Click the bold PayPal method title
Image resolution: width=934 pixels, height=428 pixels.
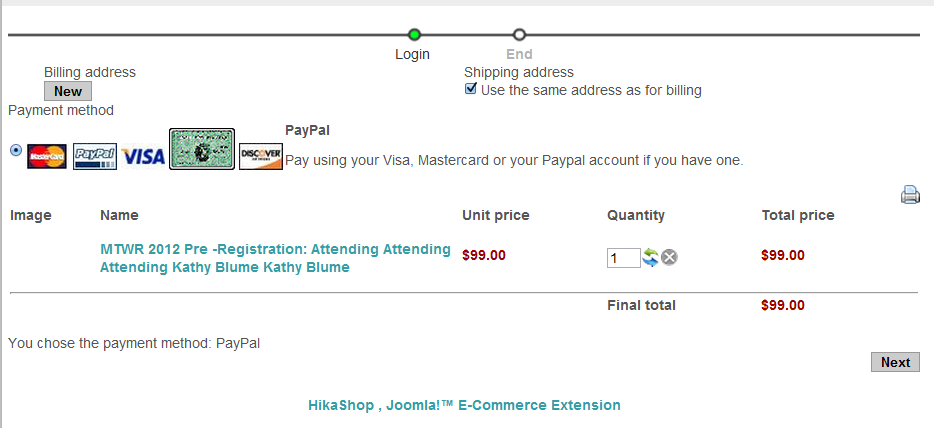click(x=307, y=130)
